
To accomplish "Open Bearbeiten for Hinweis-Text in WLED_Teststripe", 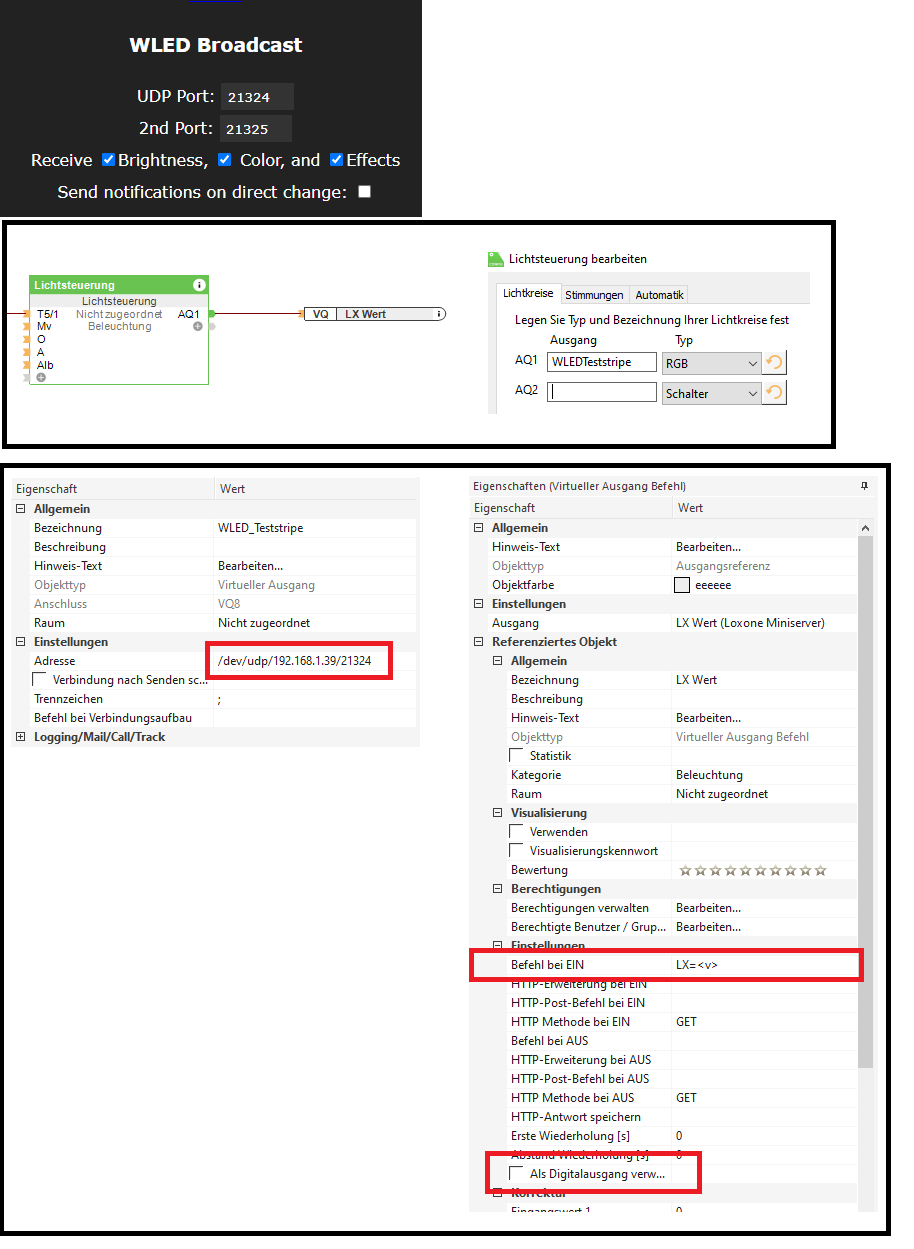I will point(250,566).
